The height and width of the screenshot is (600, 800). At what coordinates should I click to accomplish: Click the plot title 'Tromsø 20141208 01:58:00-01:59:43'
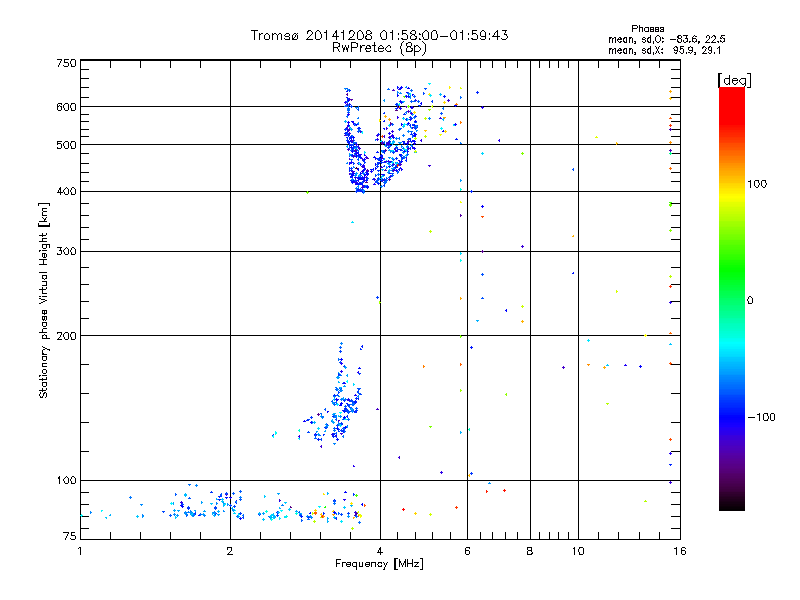(x=379, y=35)
